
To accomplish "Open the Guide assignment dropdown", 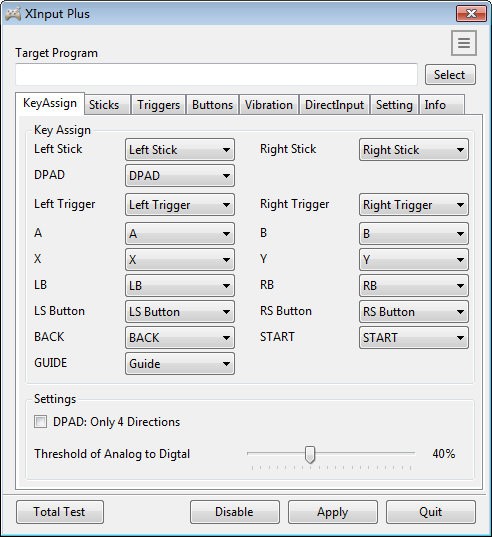I will point(180,364).
